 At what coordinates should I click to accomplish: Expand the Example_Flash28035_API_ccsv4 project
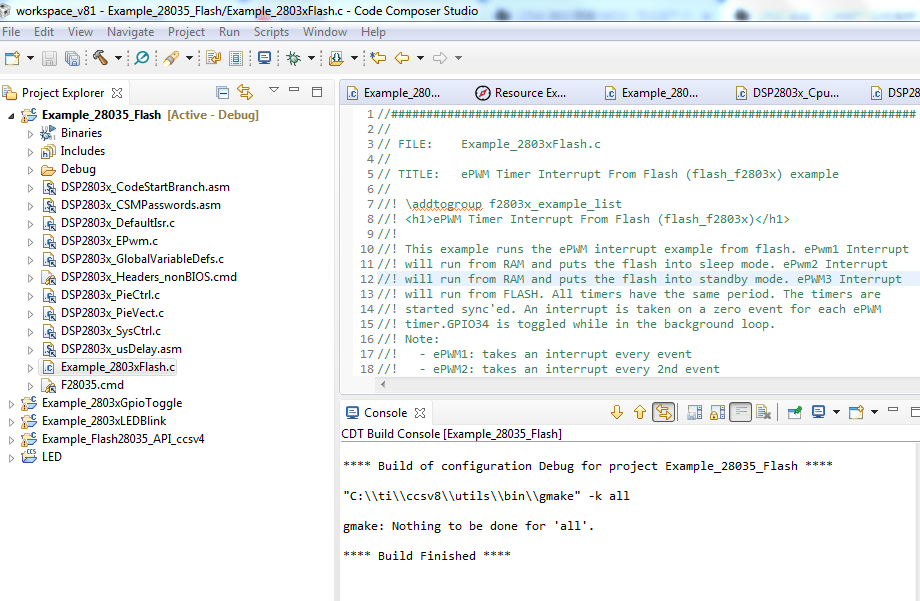11,440
